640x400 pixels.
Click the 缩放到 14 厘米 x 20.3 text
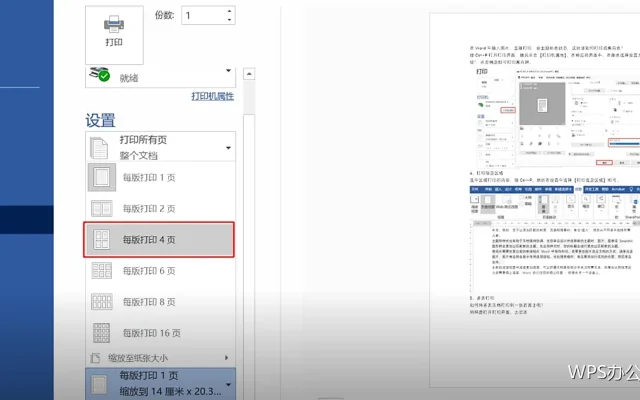pyautogui.click(x=171, y=391)
